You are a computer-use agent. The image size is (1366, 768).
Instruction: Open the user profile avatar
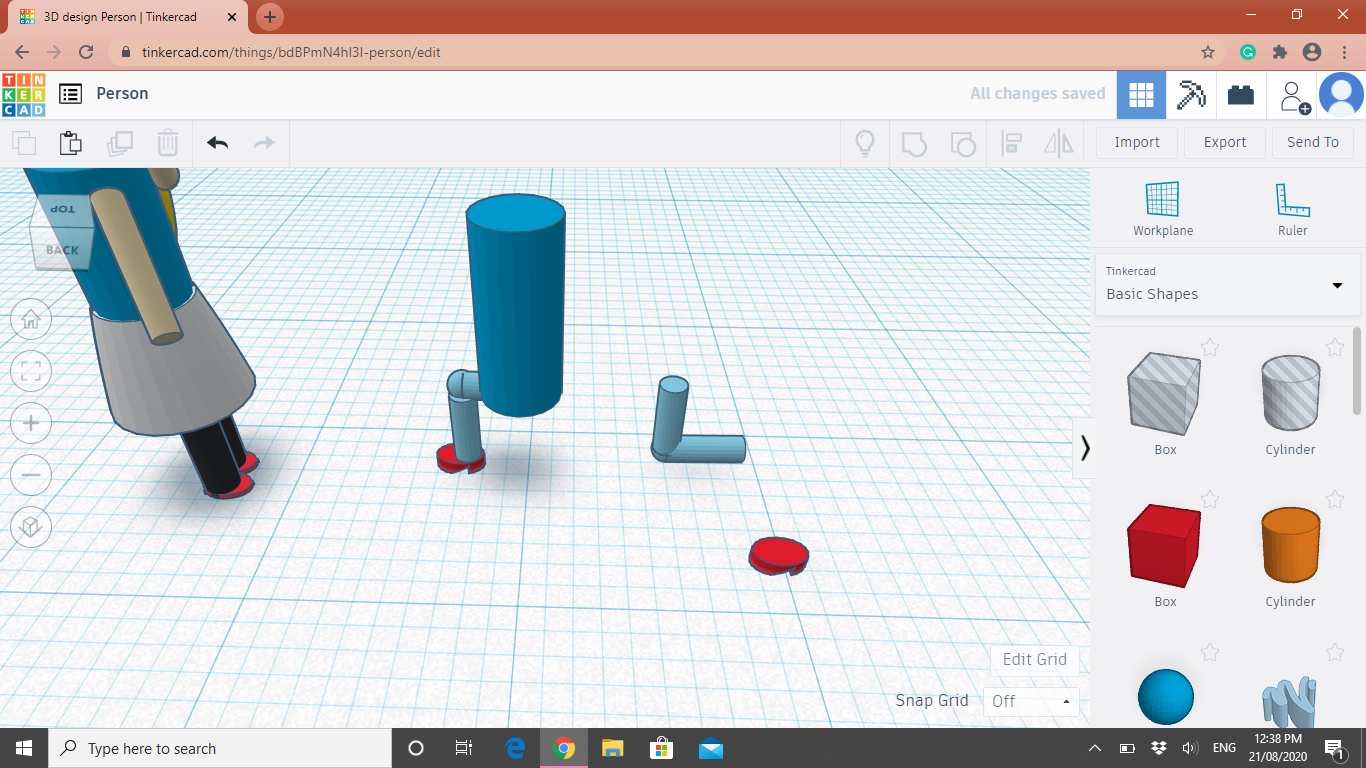click(1341, 95)
